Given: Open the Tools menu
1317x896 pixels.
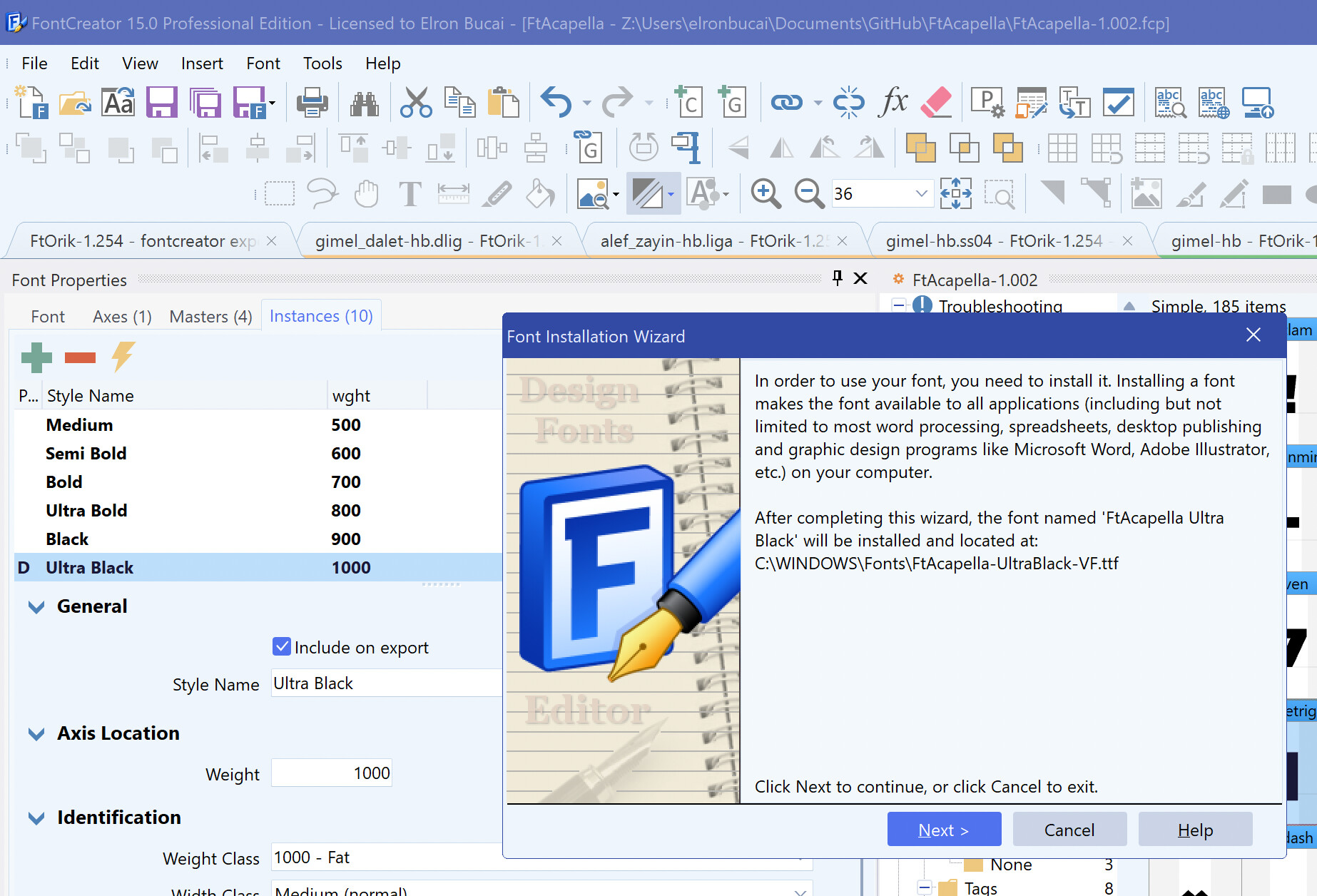Looking at the screenshot, I should 322,63.
